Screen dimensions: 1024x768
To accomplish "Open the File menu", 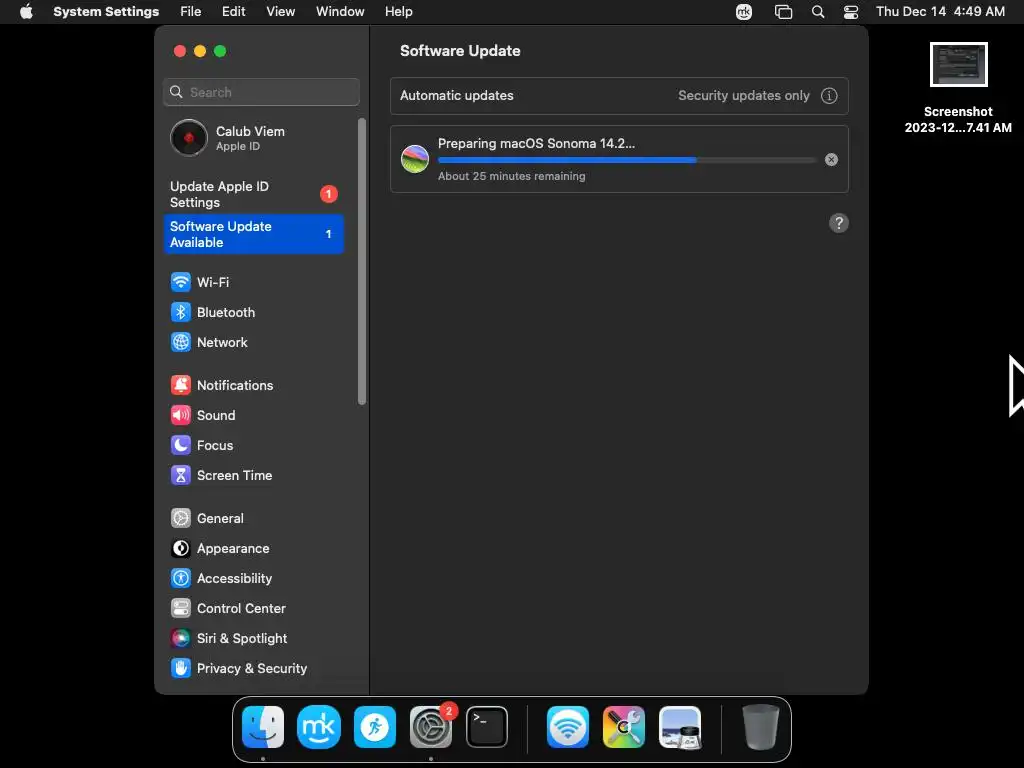I will (191, 12).
